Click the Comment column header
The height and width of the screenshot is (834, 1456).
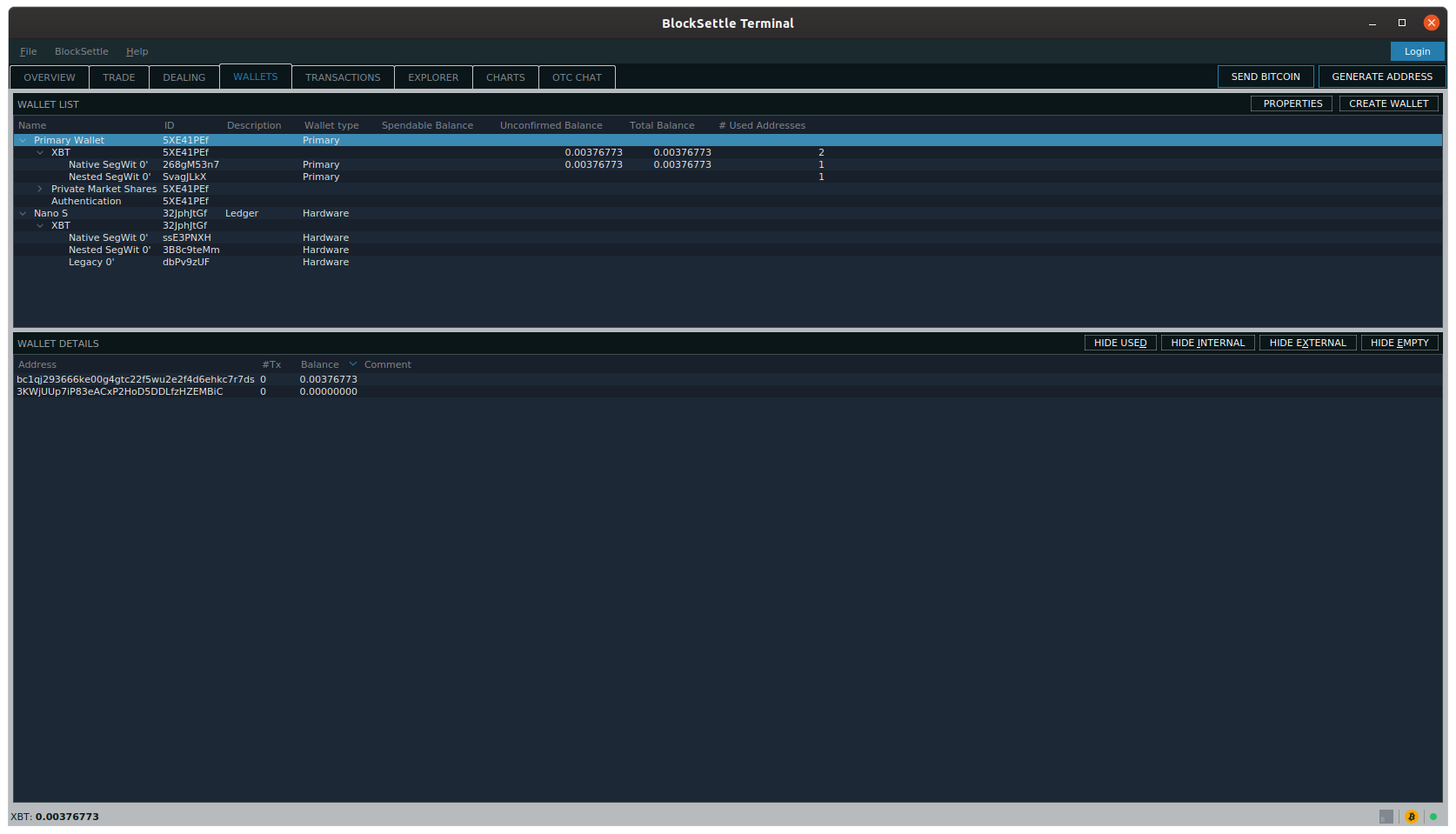[388, 364]
